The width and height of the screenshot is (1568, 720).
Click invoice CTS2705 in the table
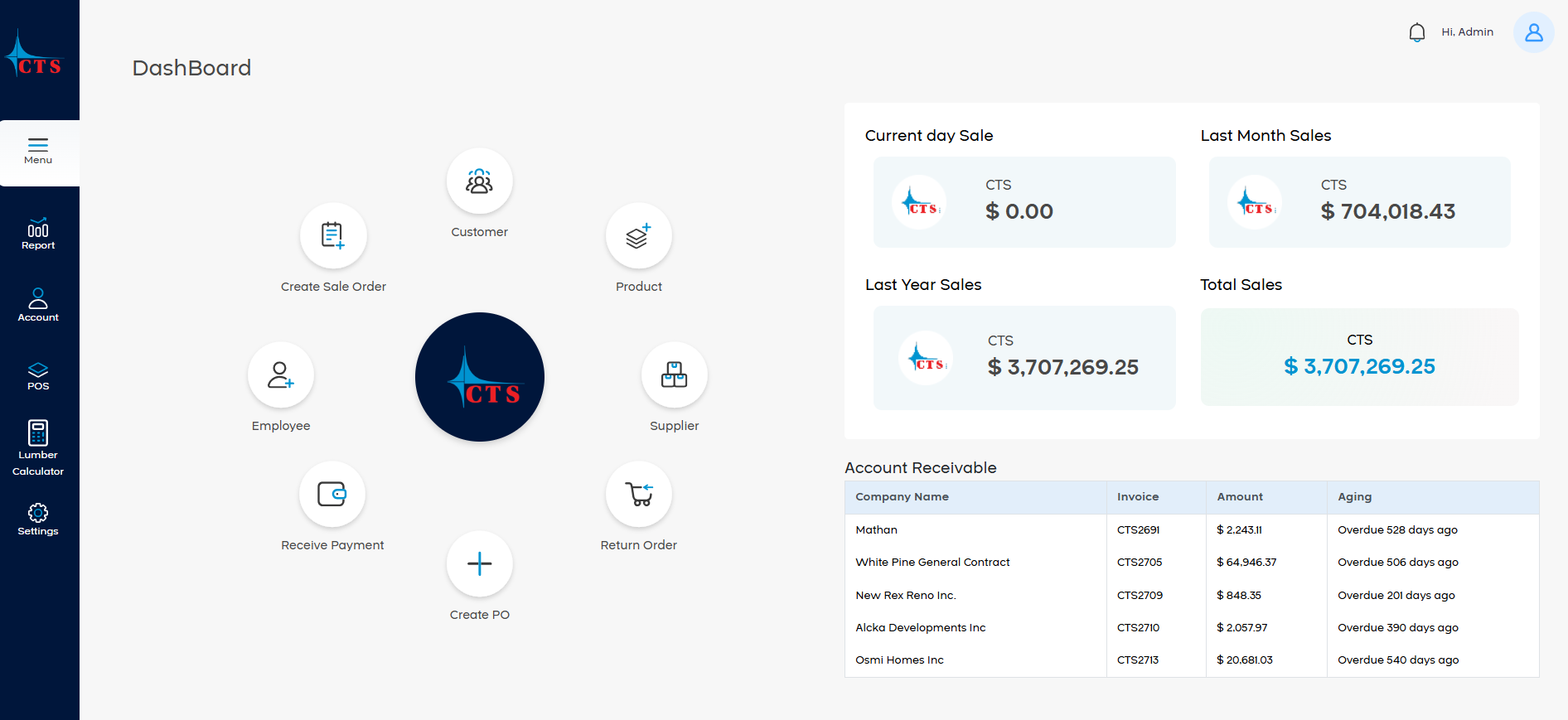(1140, 563)
